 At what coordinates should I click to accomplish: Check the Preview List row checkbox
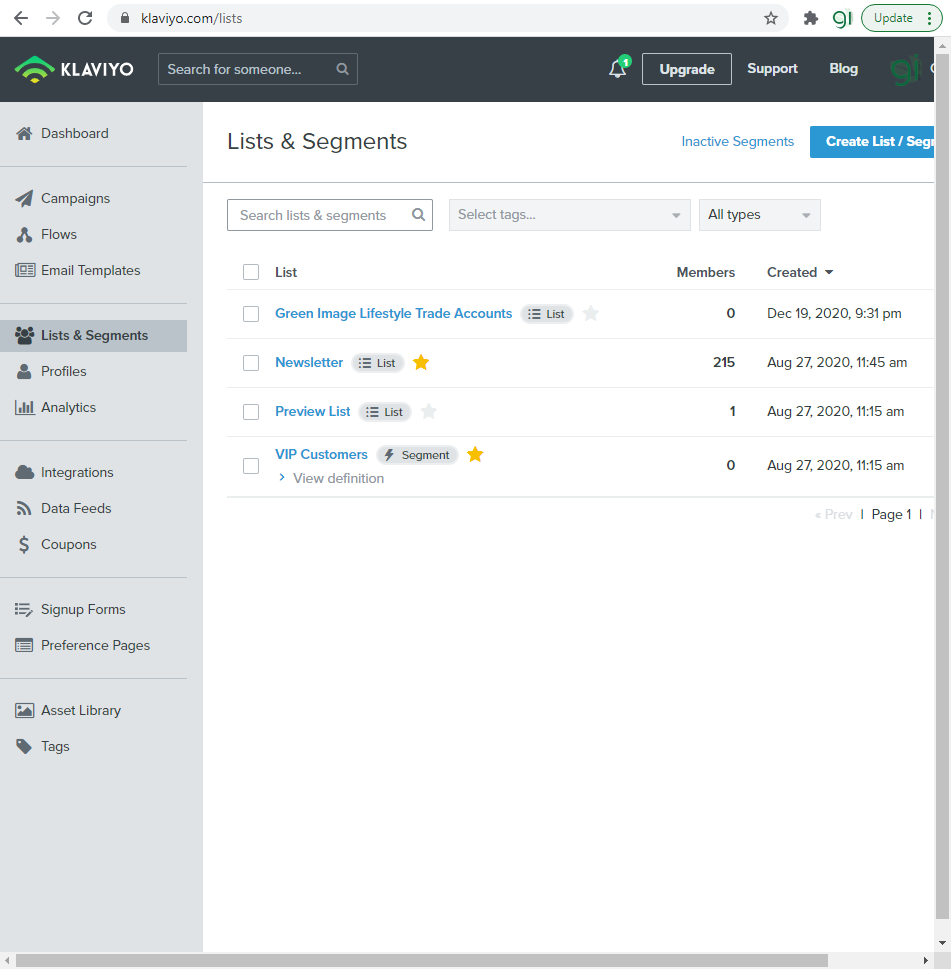251,412
